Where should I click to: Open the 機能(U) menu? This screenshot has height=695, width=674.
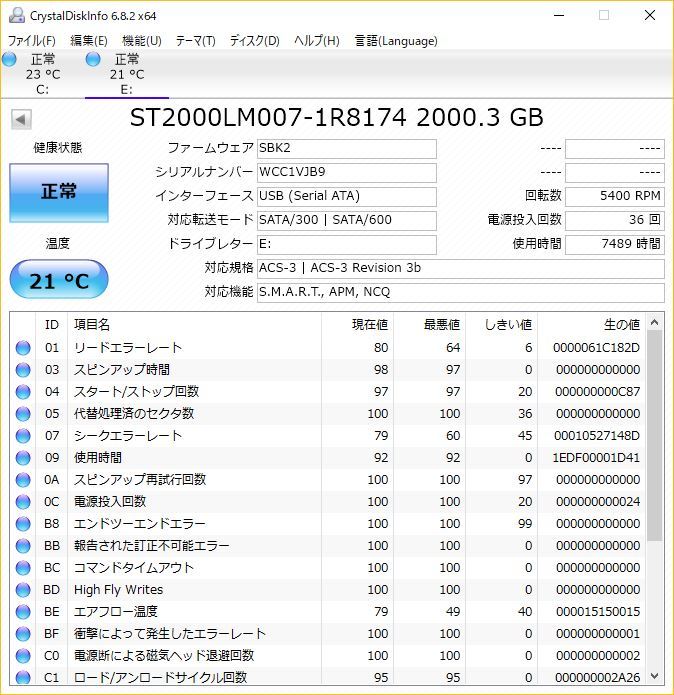pos(141,41)
